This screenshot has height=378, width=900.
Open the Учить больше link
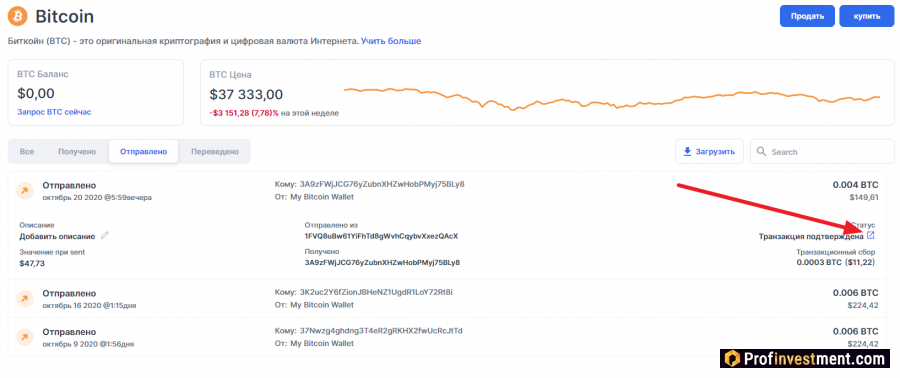click(x=391, y=41)
